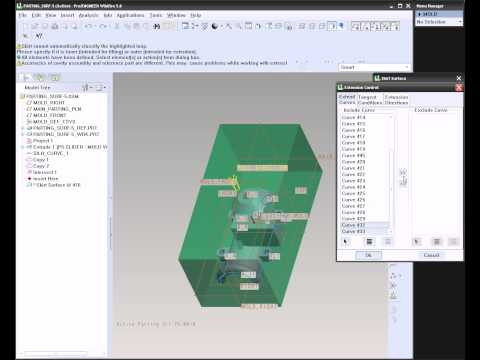Click the pick arrow icon under Include Curve
The image size is (480, 360).
pyautogui.click(x=346, y=241)
